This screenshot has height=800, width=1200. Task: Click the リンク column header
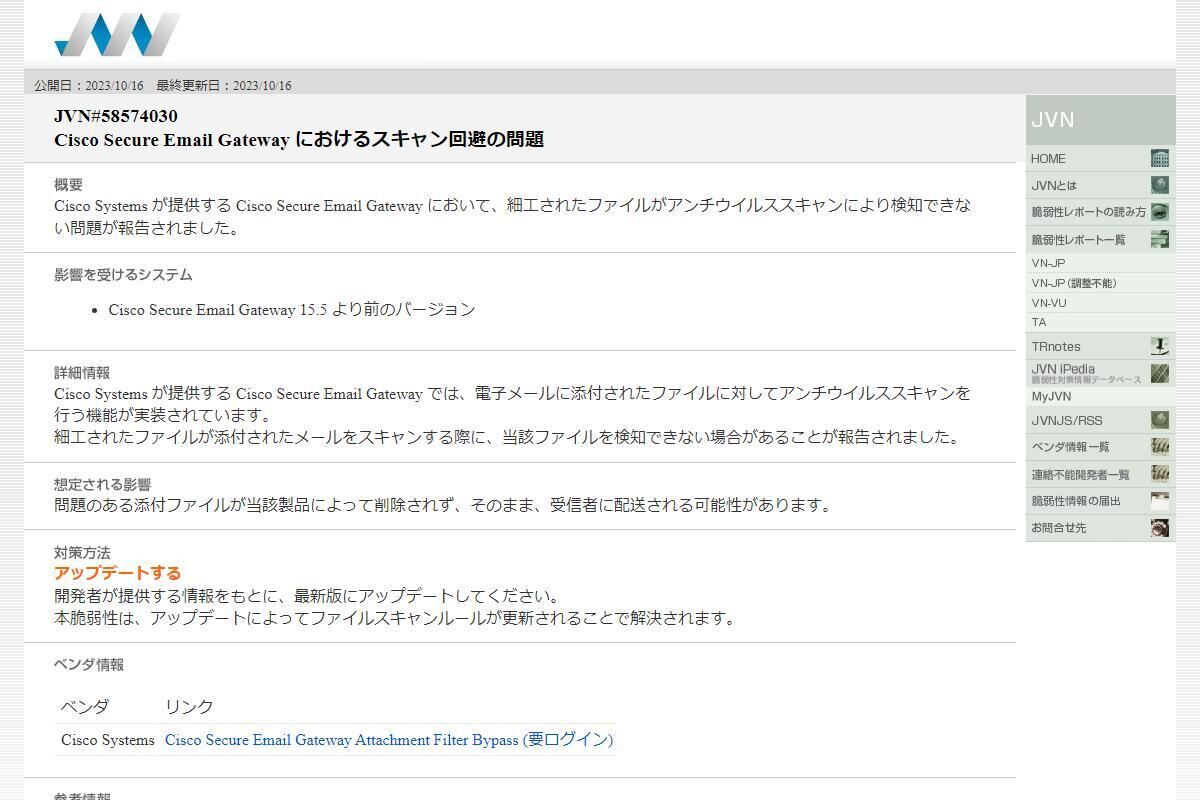(189, 707)
